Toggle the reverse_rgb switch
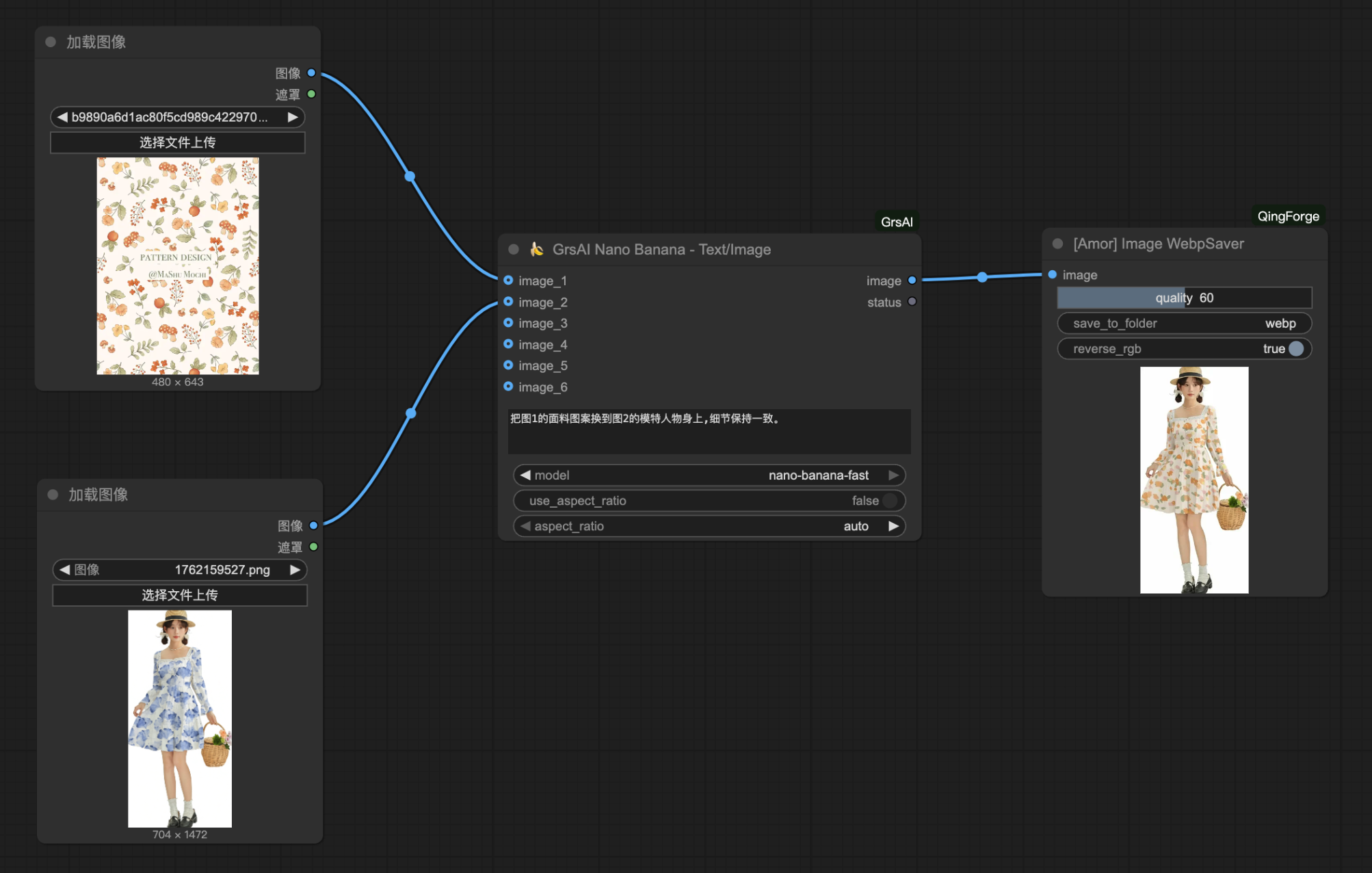 (1295, 349)
